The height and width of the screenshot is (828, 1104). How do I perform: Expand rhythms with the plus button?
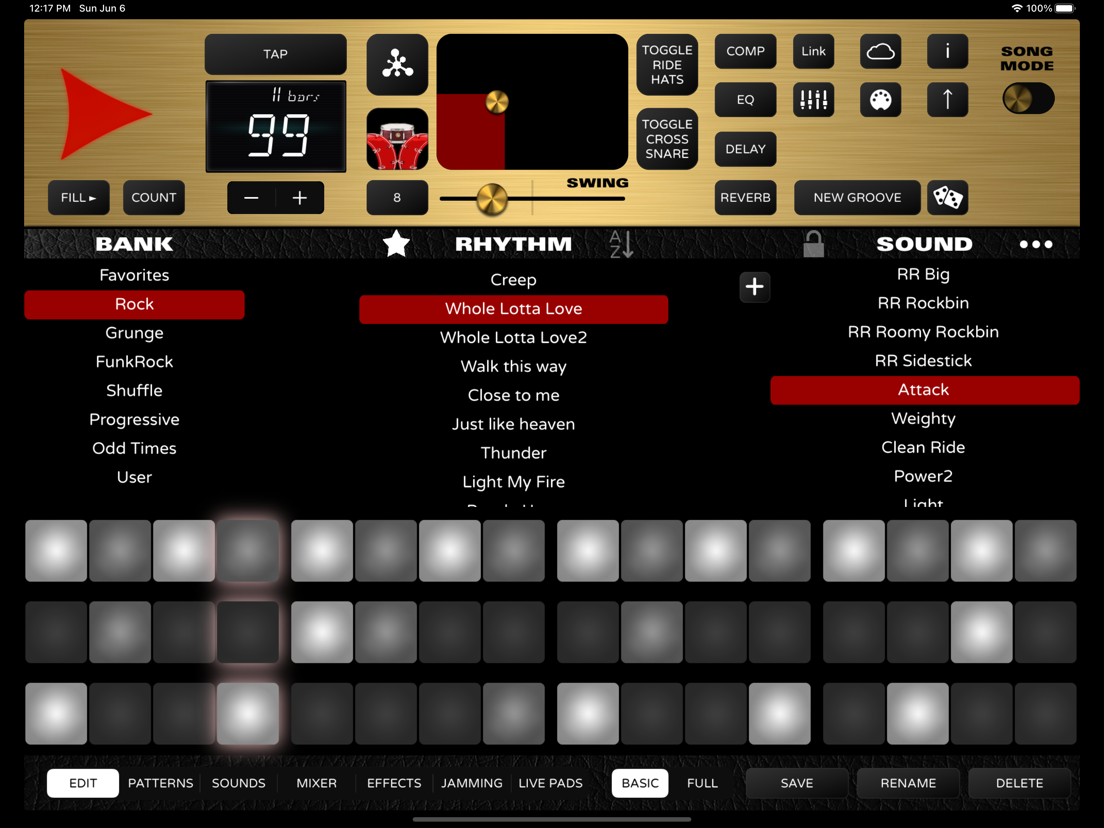click(x=755, y=287)
